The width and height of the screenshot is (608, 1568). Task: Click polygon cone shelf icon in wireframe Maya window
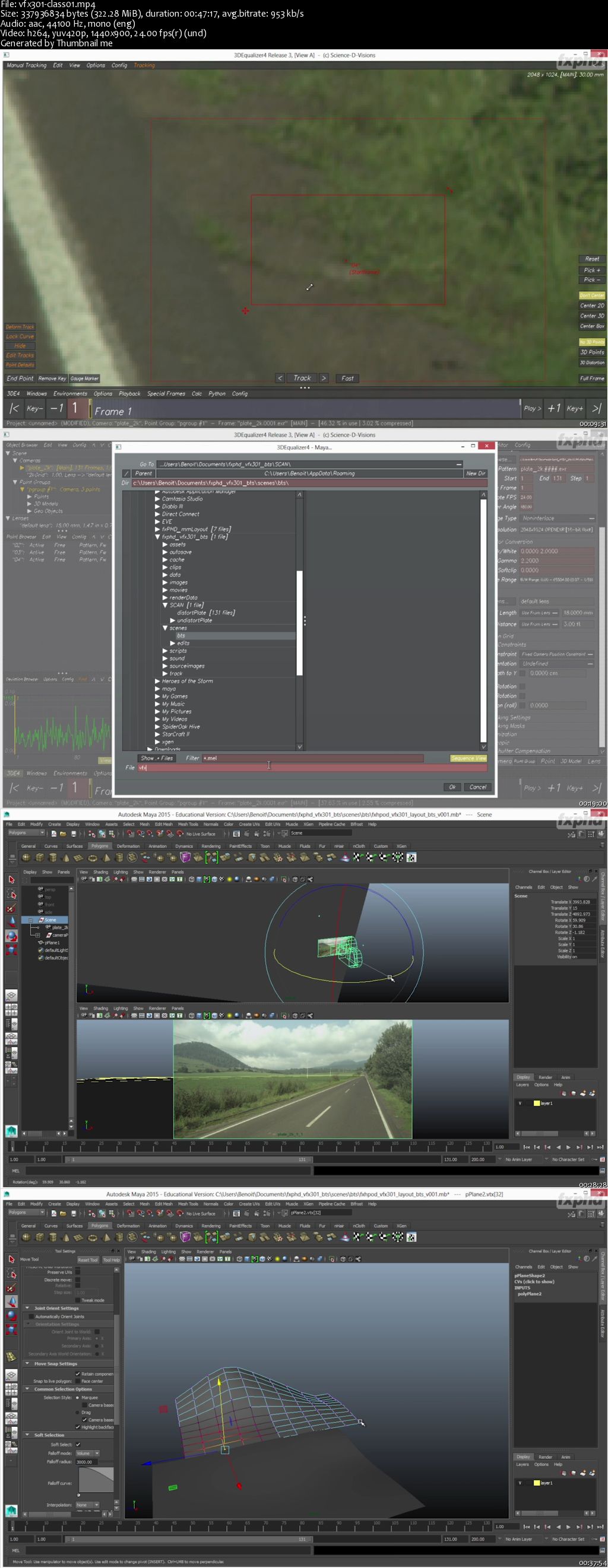click(66, 1237)
